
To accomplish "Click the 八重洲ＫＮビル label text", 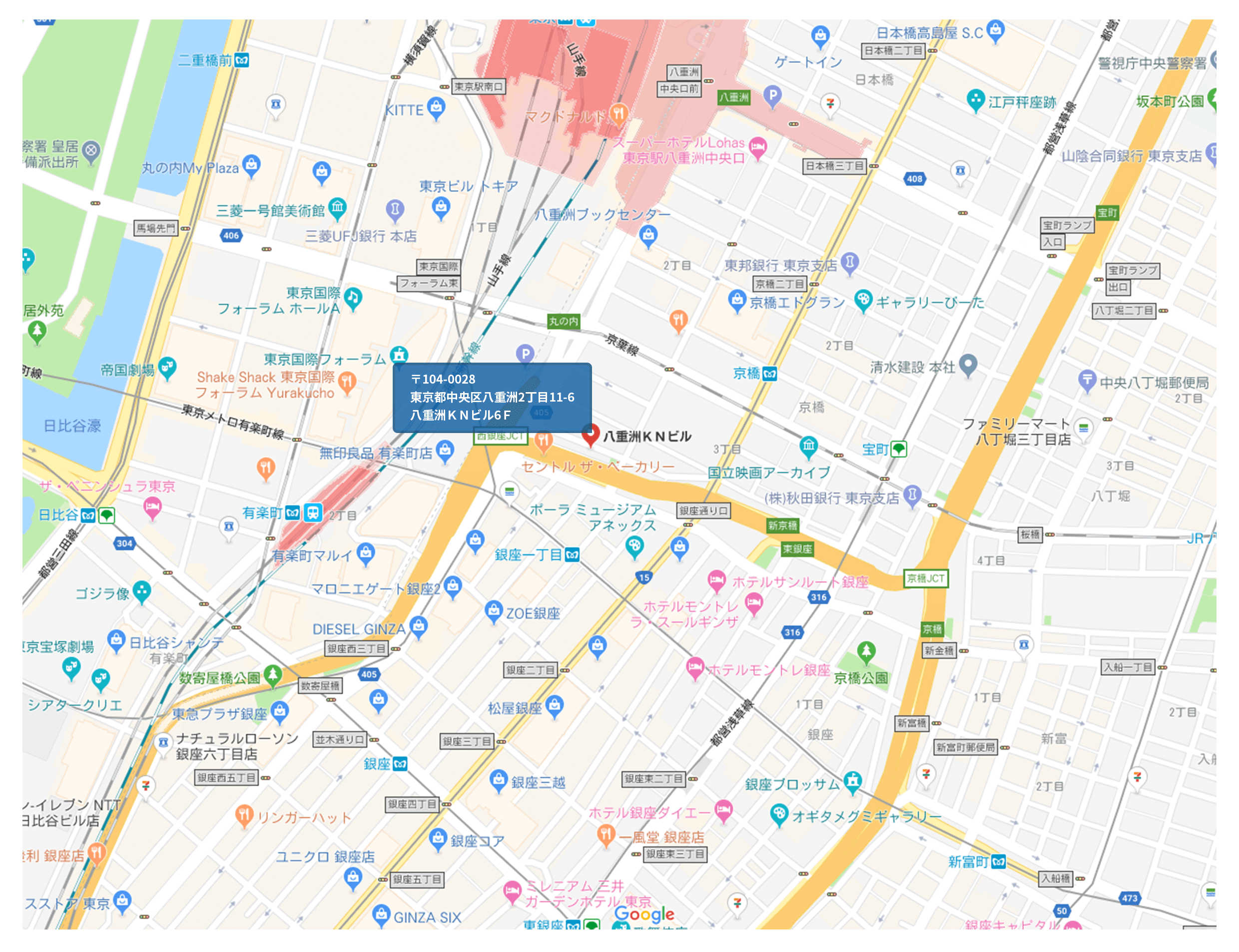I will click(646, 436).
